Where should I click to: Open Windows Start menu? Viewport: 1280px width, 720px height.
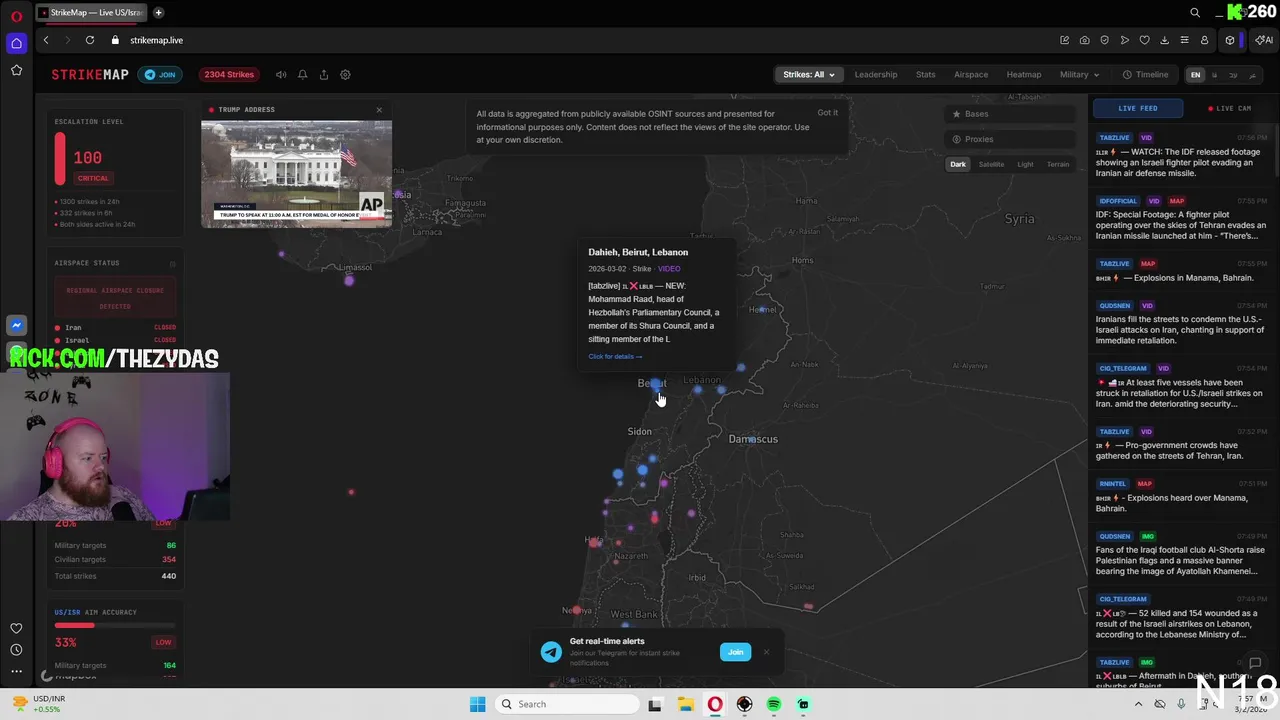[x=478, y=704]
